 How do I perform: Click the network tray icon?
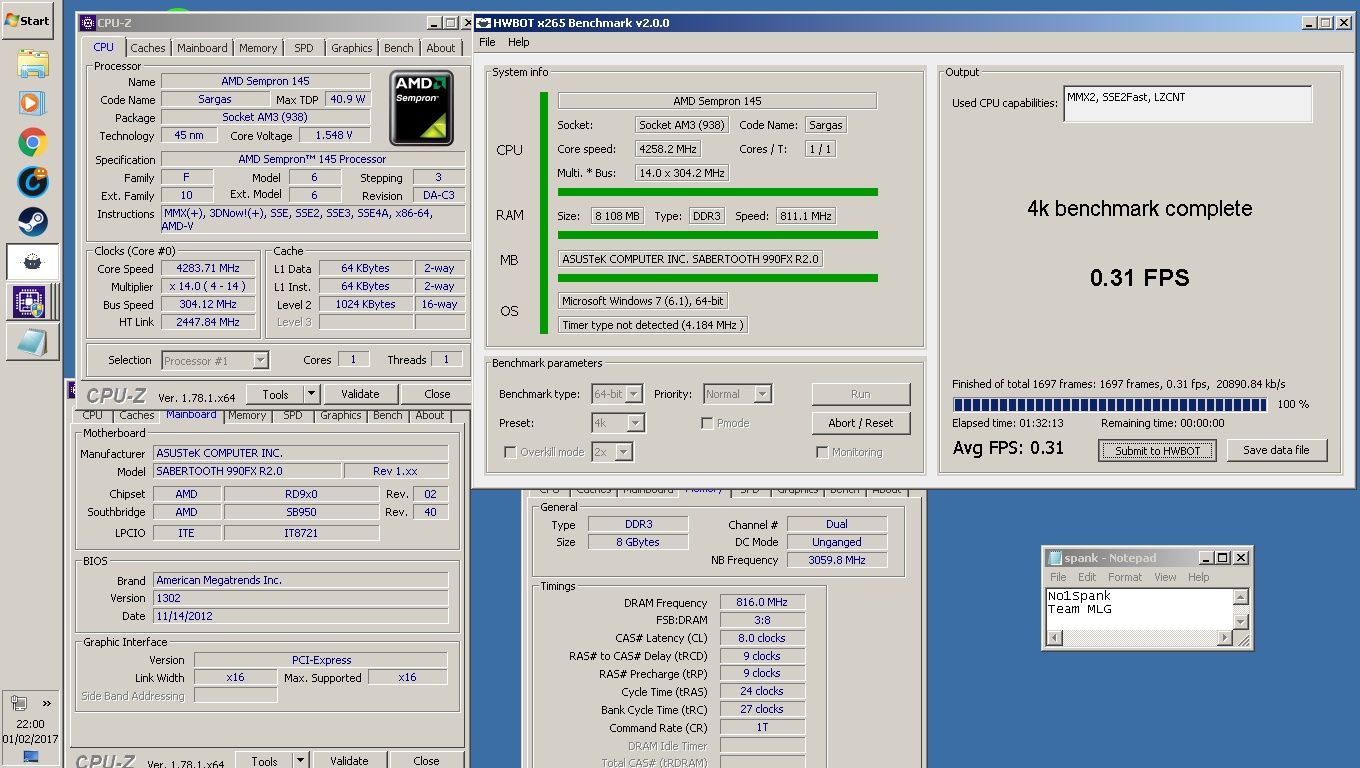point(18,703)
